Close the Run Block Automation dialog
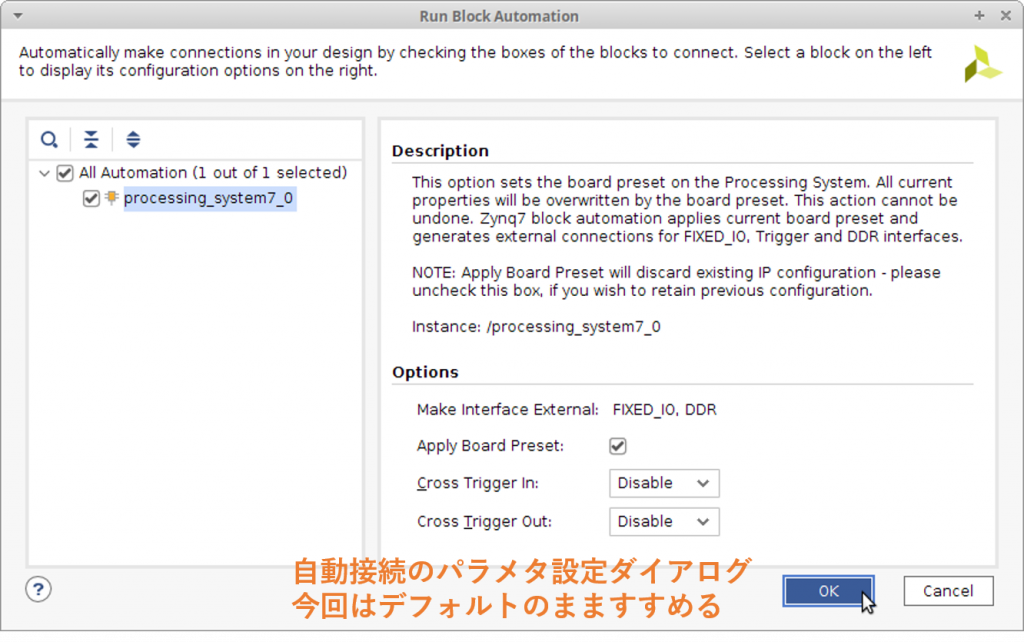1024x642 pixels. [x=1006, y=15]
